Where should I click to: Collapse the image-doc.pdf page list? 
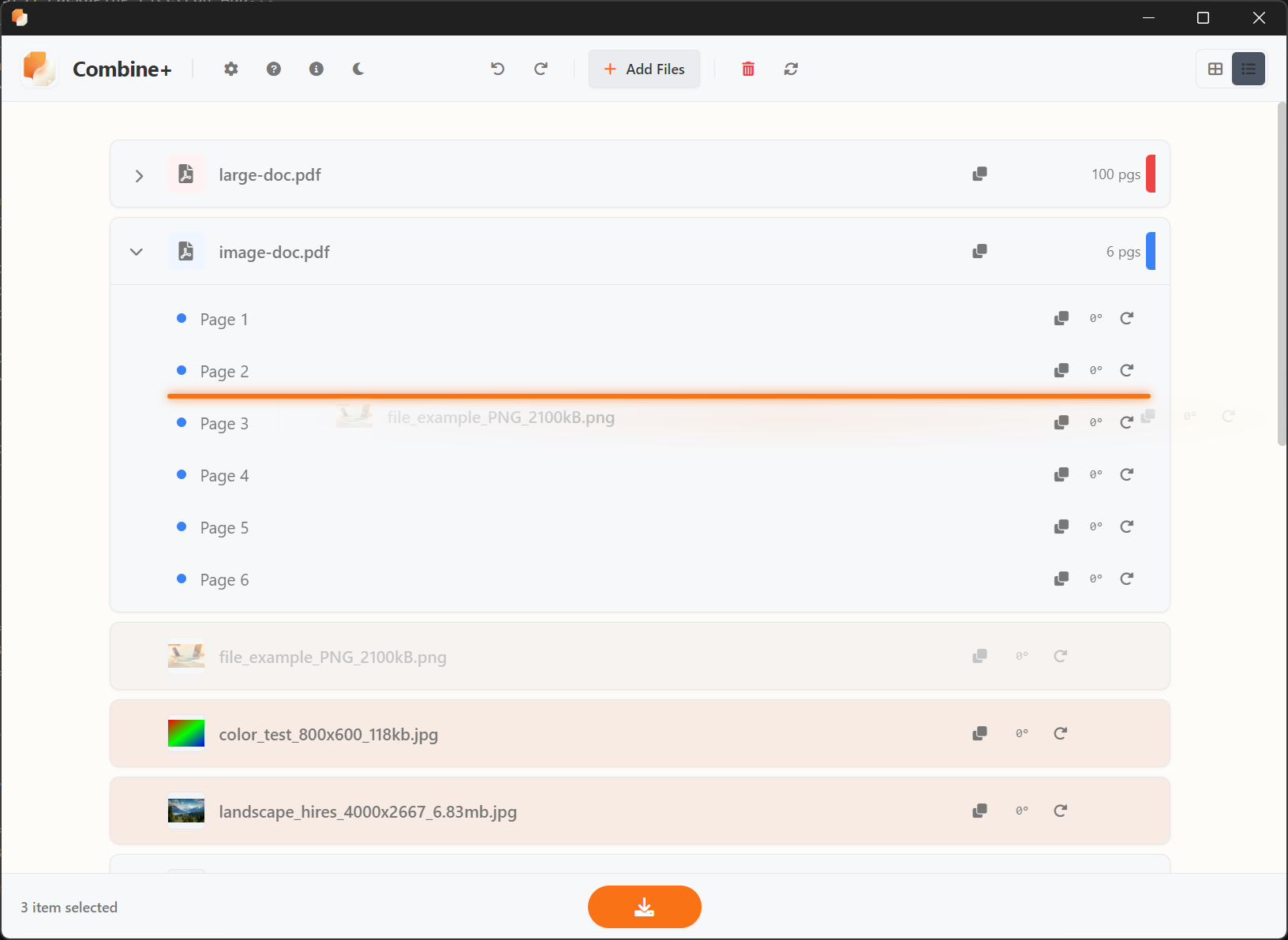136,252
